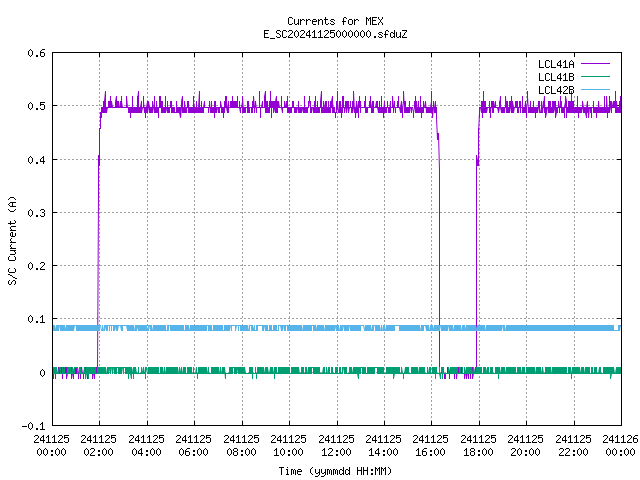Click the LCL41A legend label
The height and width of the screenshot is (480, 640).
[556, 64]
